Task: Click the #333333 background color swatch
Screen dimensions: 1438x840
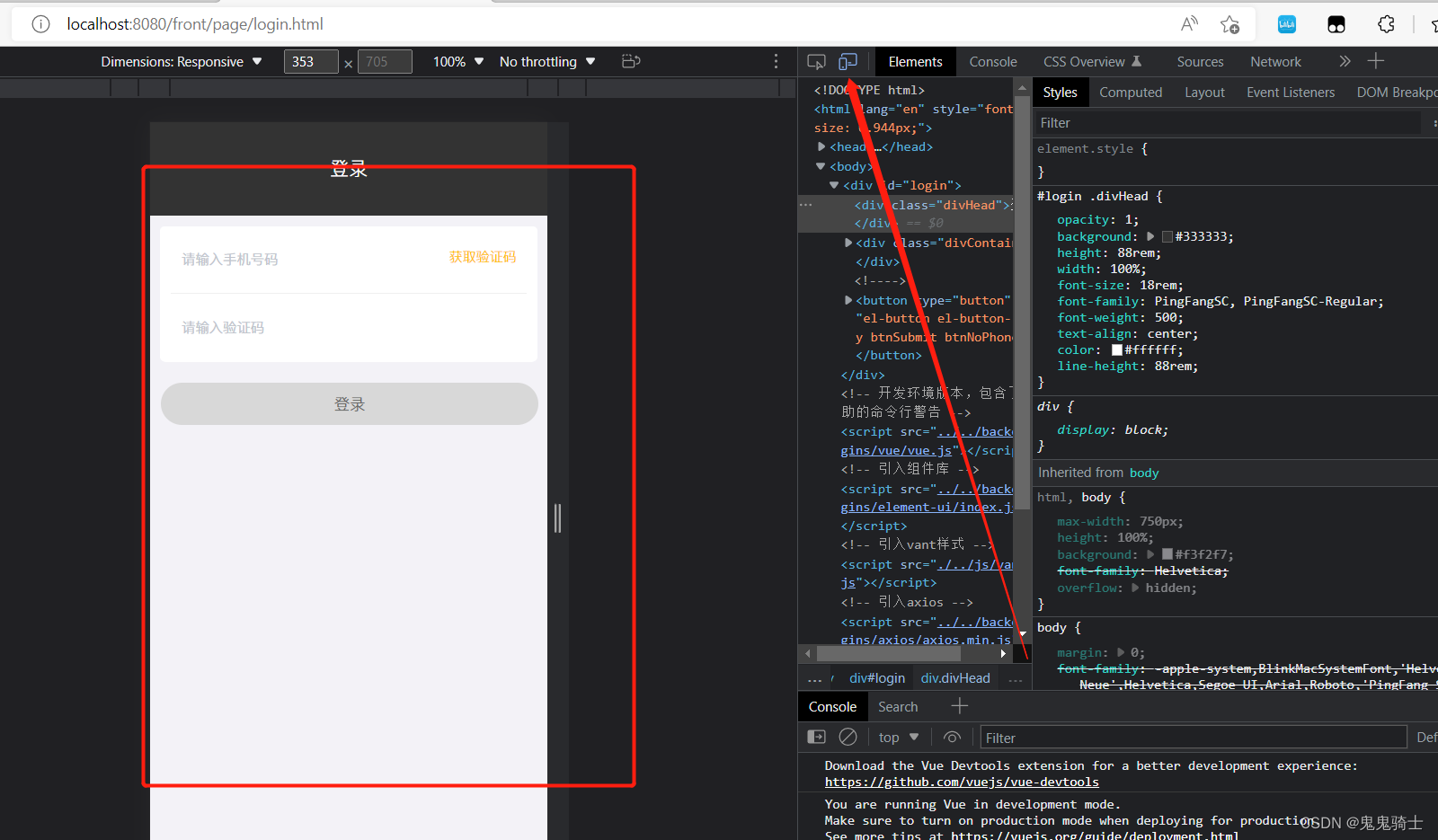Action: click(x=1167, y=236)
